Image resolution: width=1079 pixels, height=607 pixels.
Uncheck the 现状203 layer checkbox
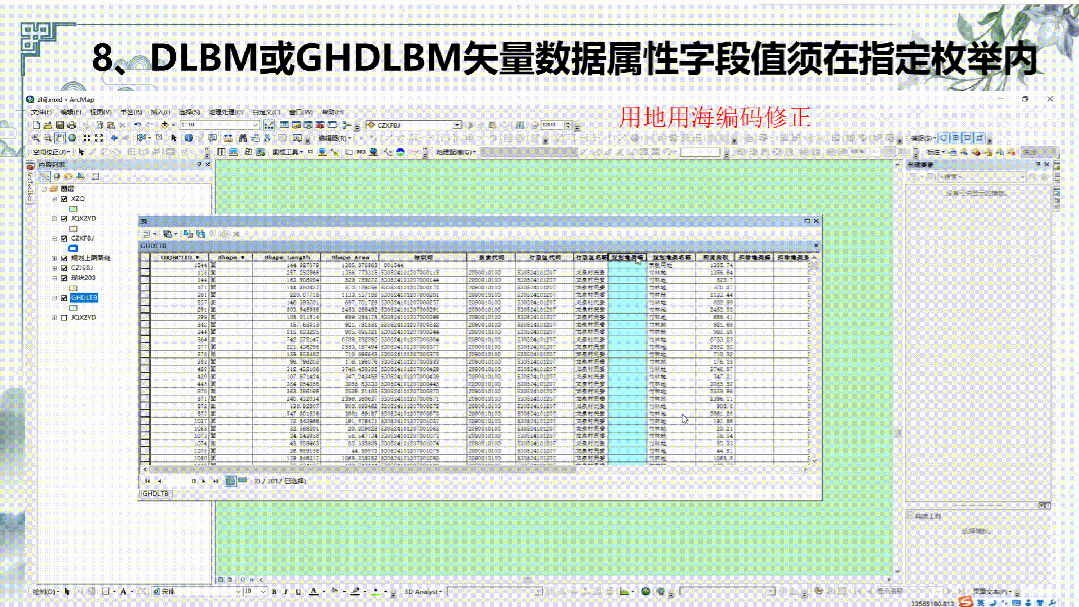coord(64,278)
